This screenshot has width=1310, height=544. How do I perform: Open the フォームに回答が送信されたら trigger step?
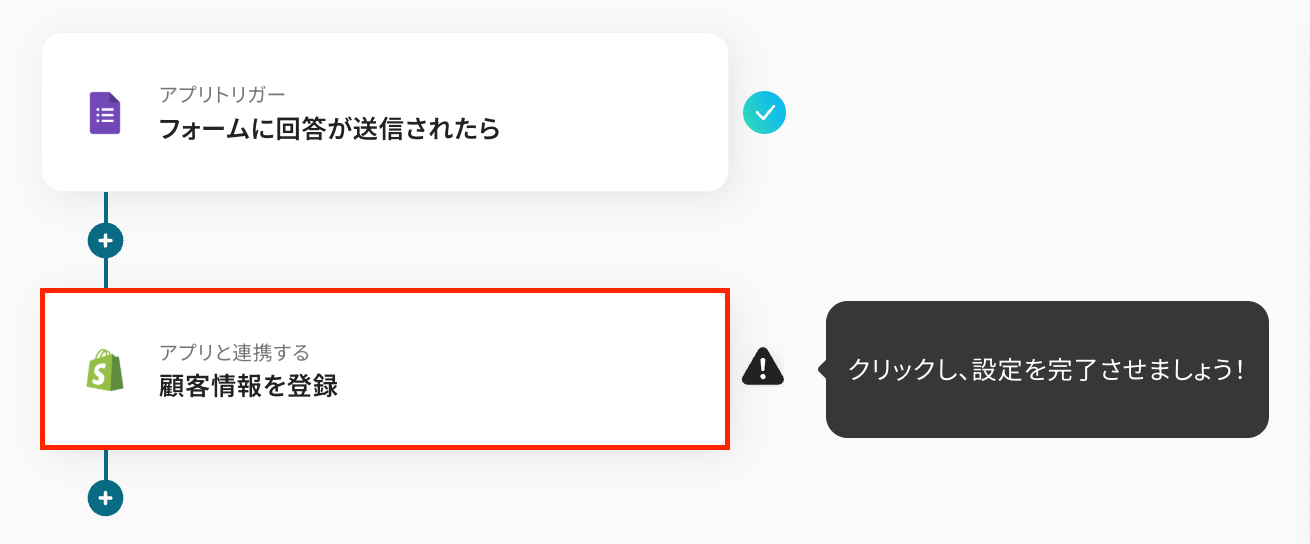[385, 112]
